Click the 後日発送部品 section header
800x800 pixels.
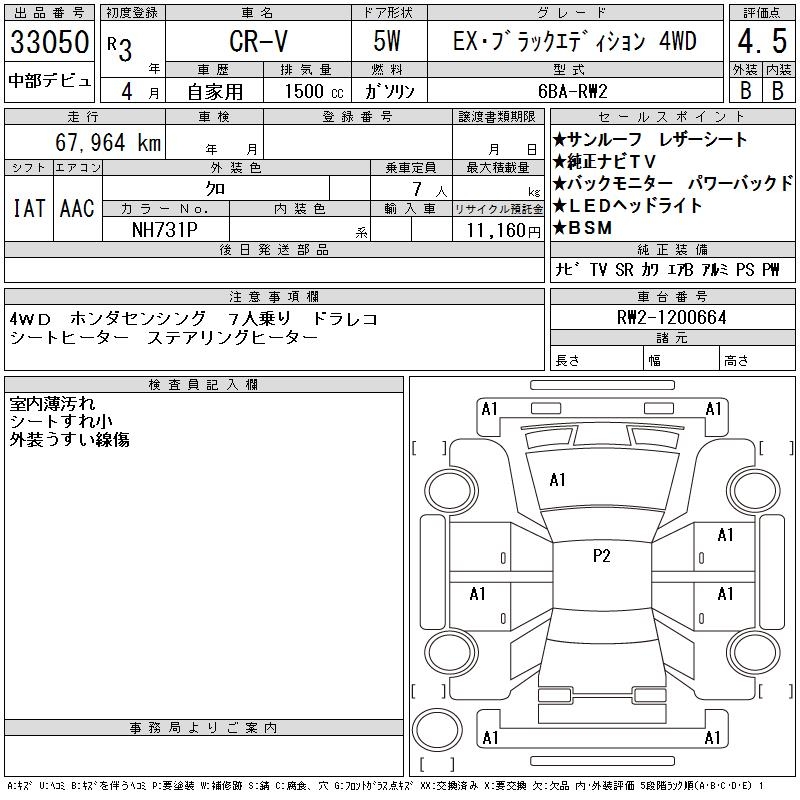(x=274, y=249)
